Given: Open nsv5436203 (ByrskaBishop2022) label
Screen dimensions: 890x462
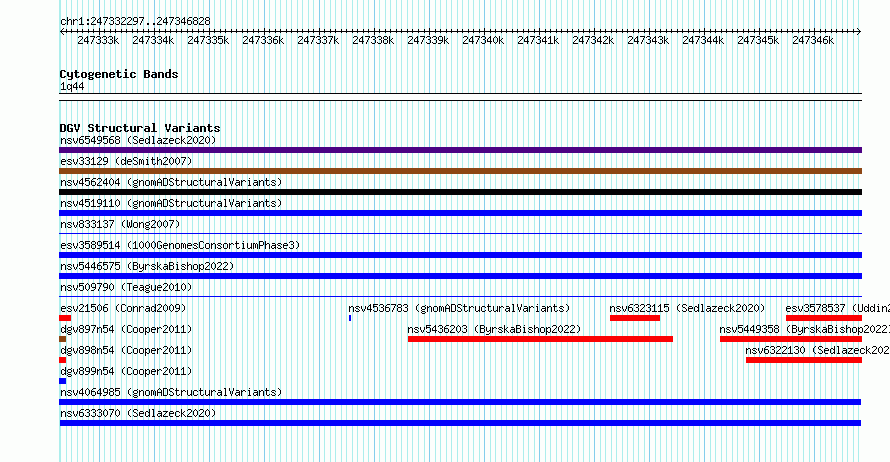Looking at the screenshot, I should (494, 329).
